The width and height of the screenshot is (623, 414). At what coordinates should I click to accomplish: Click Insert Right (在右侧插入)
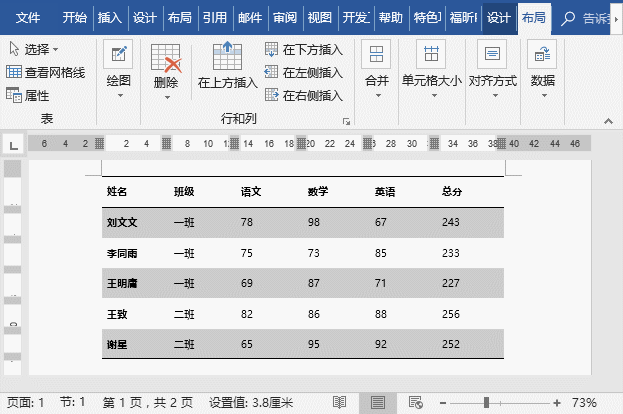coord(304,95)
